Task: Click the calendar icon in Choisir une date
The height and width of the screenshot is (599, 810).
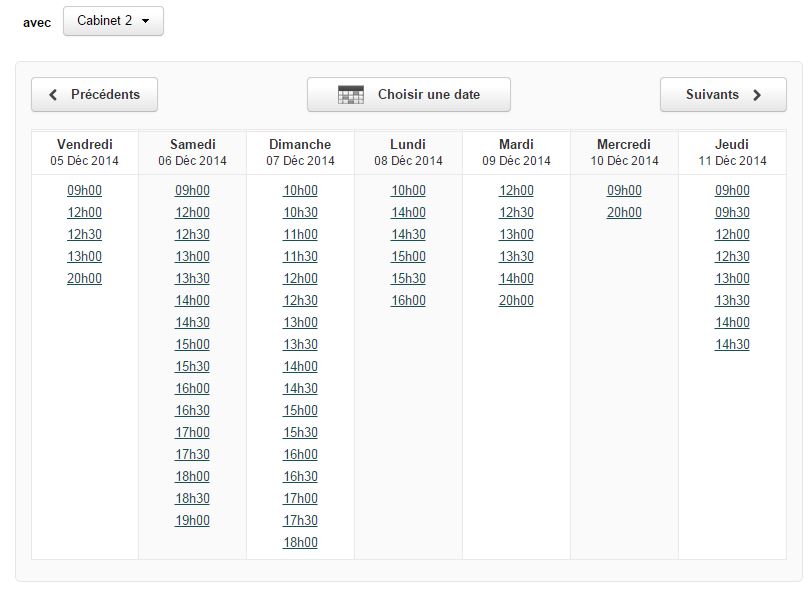Action: tap(351, 94)
